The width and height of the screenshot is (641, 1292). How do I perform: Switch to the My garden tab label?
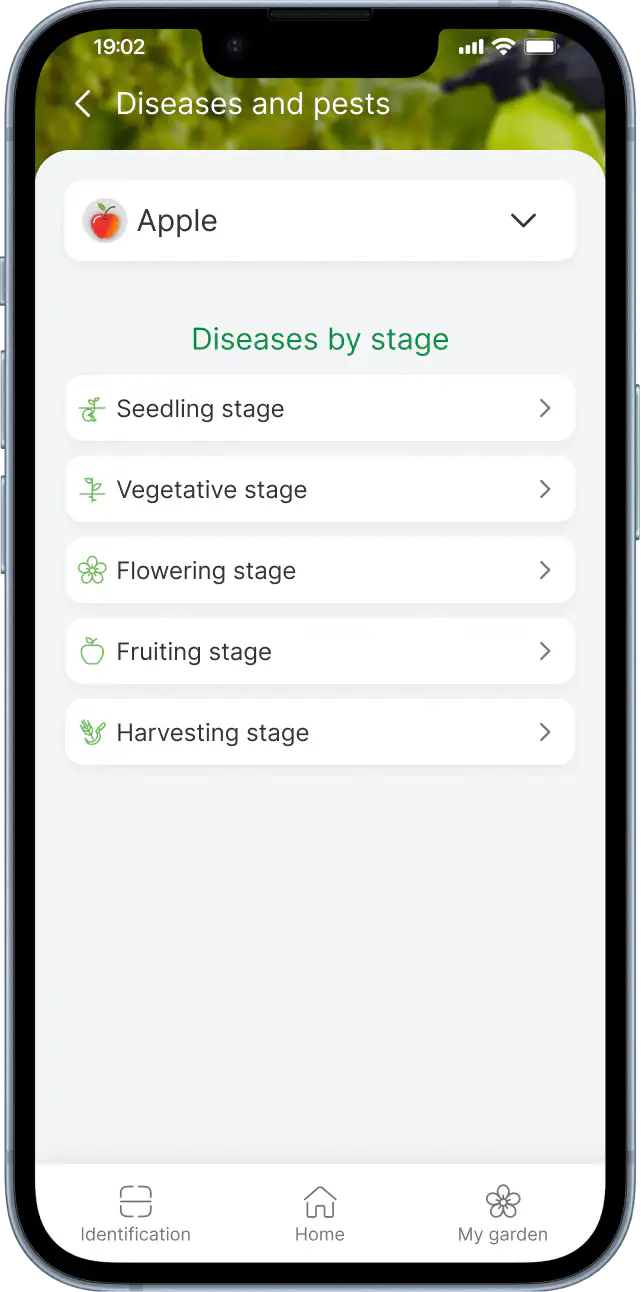pyautogui.click(x=503, y=1234)
